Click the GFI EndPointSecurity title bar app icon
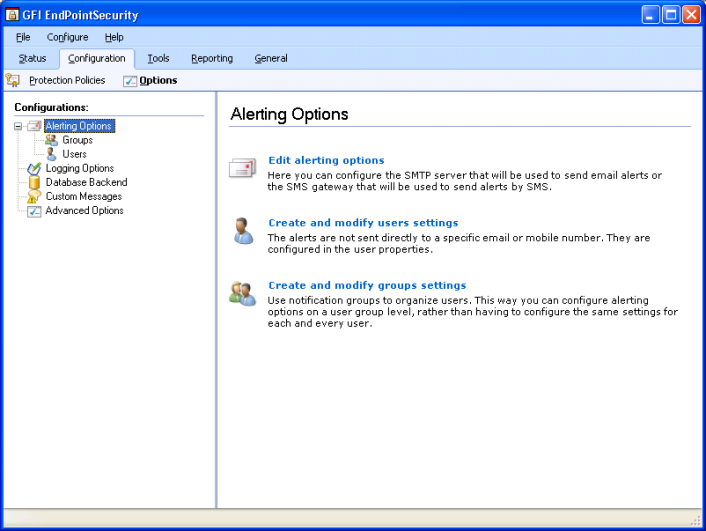 coord(12,15)
